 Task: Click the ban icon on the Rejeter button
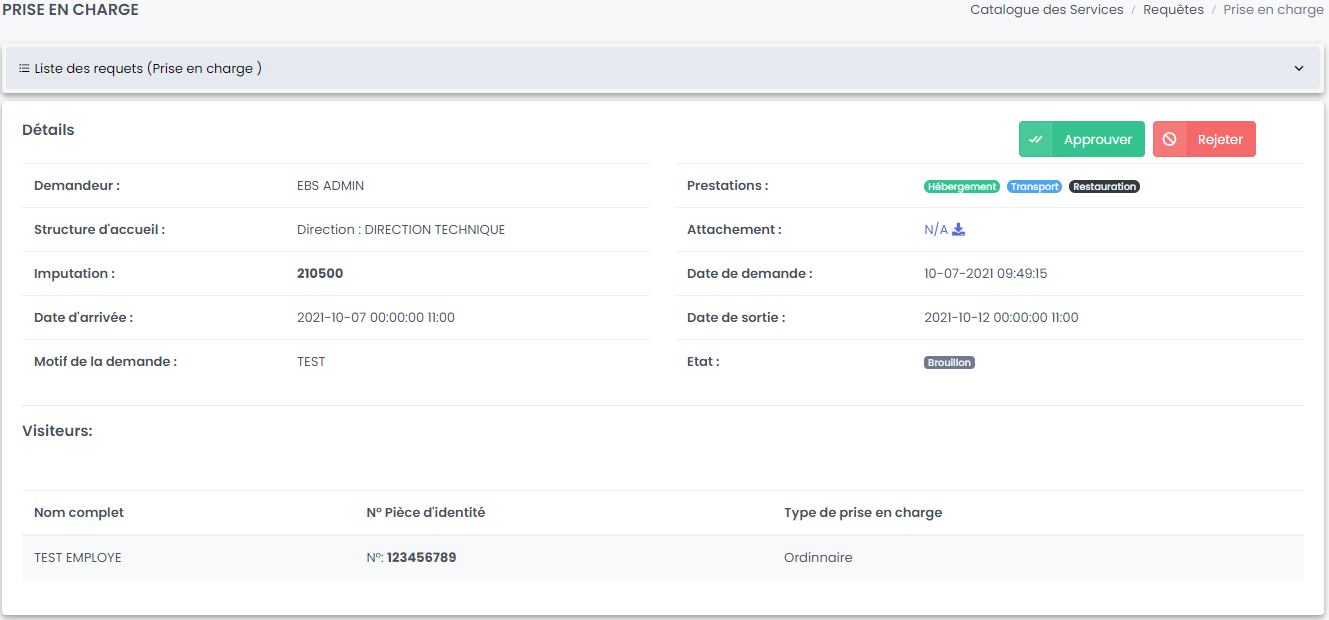(x=1169, y=140)
